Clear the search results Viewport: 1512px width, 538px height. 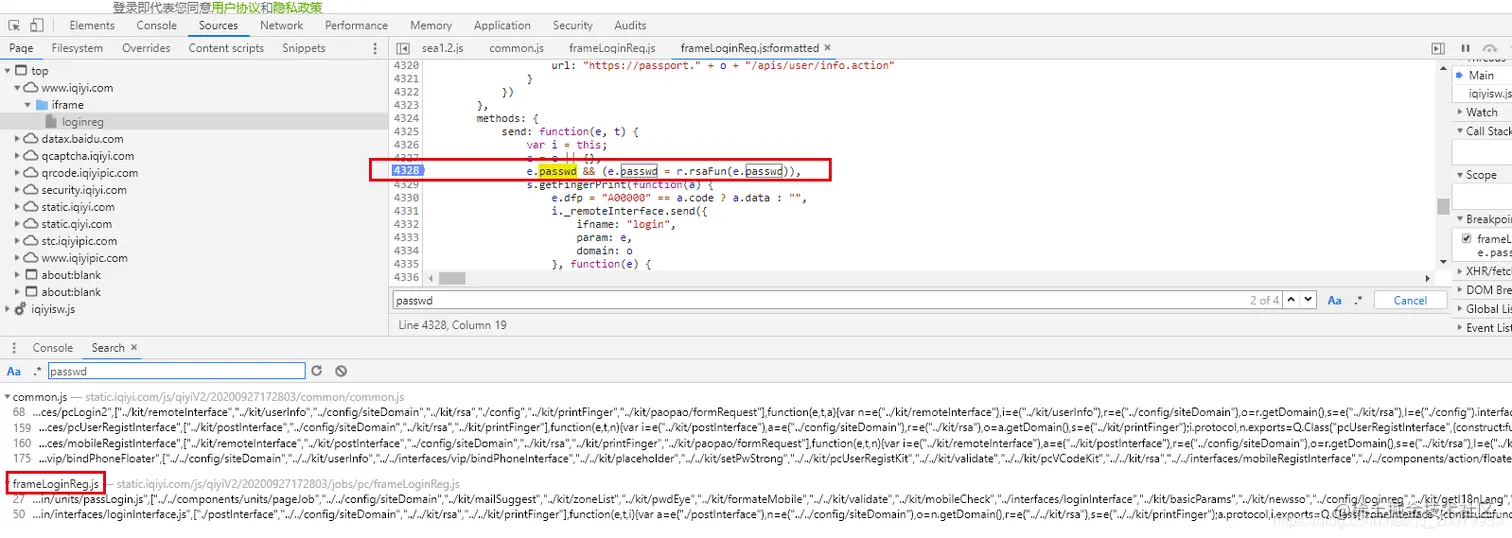[x=341, y=371]
